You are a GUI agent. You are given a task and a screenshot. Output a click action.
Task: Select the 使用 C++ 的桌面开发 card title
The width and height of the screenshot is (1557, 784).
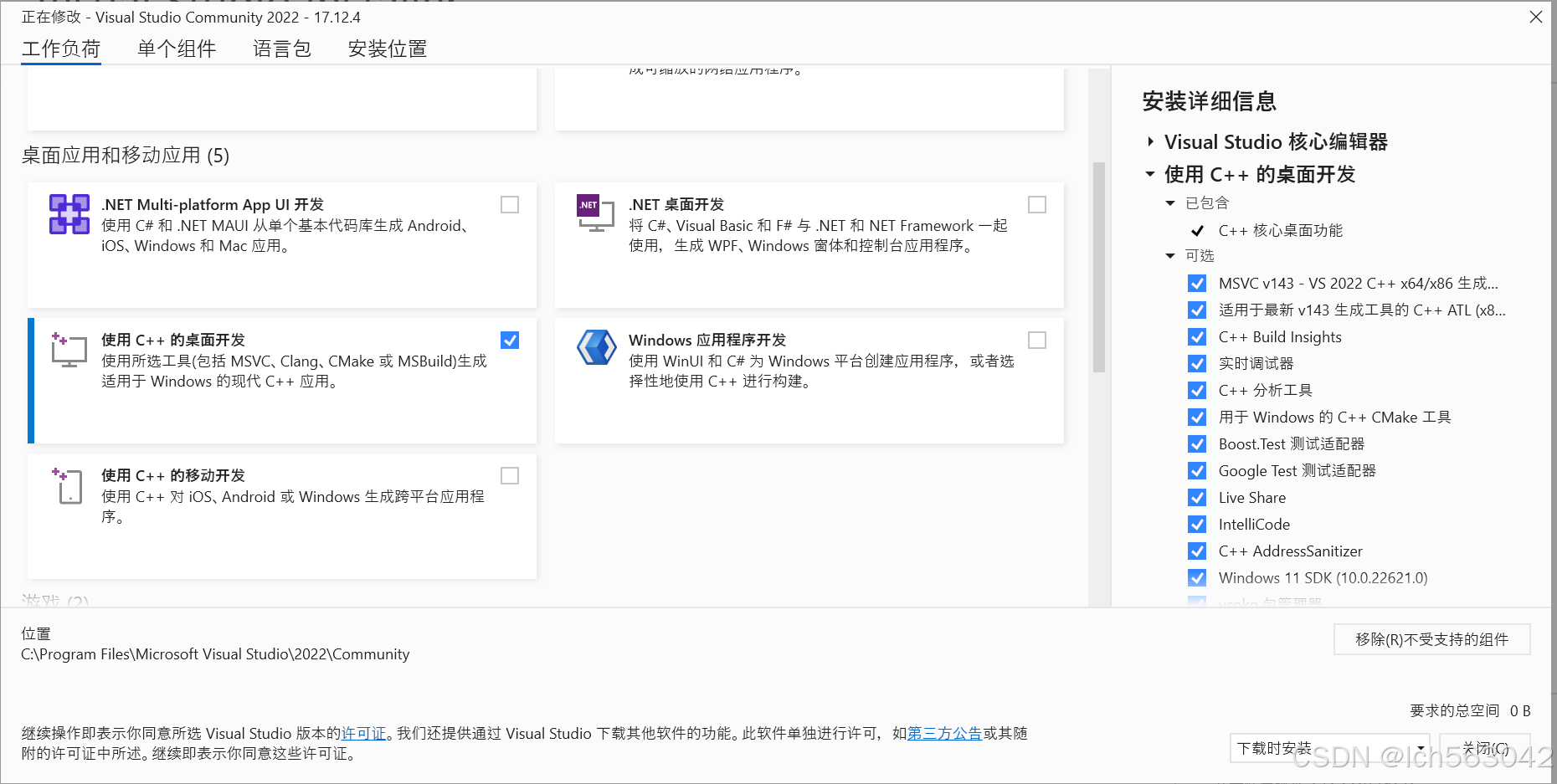173,341
